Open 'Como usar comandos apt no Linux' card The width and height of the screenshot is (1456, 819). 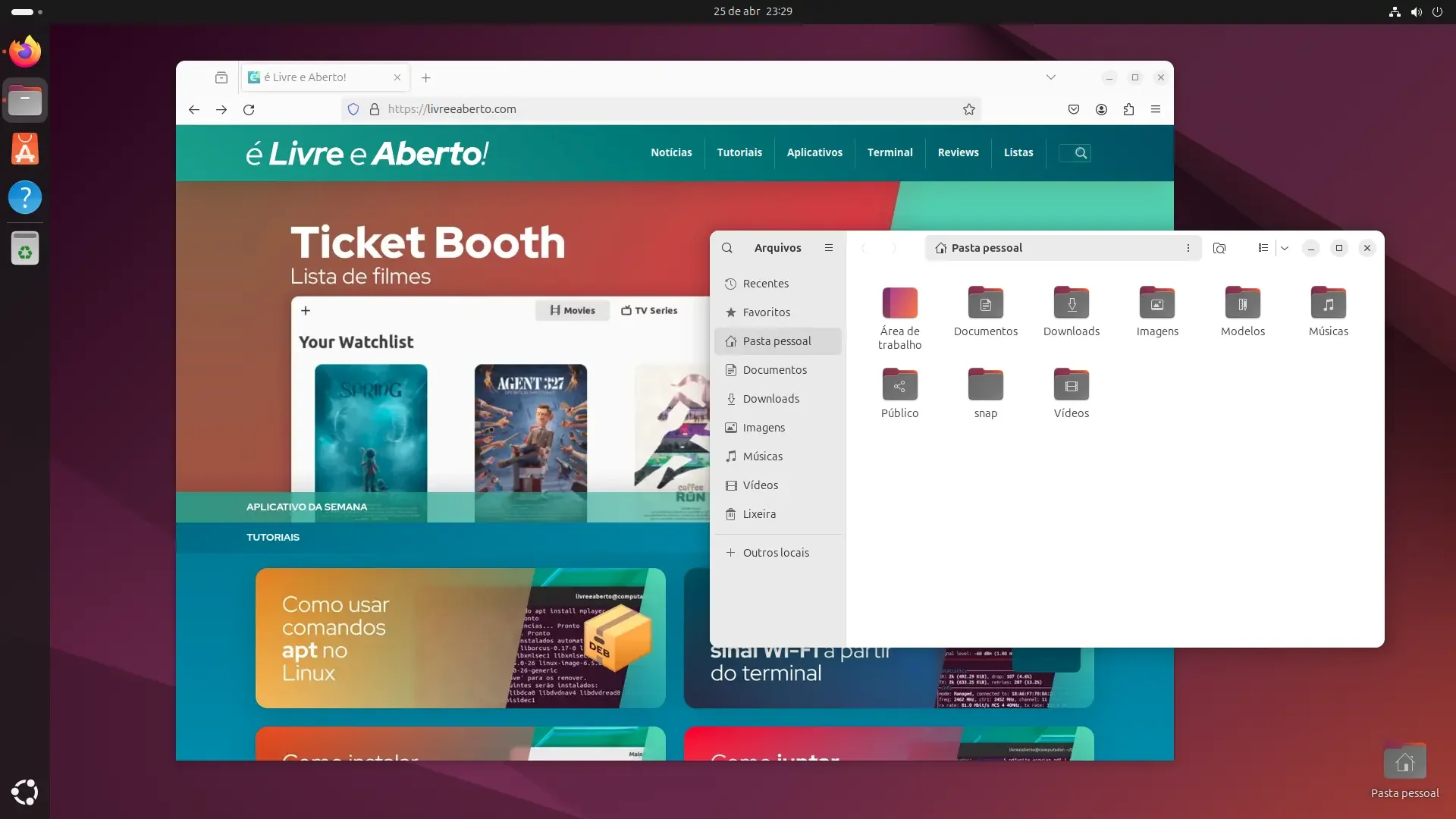460,638
